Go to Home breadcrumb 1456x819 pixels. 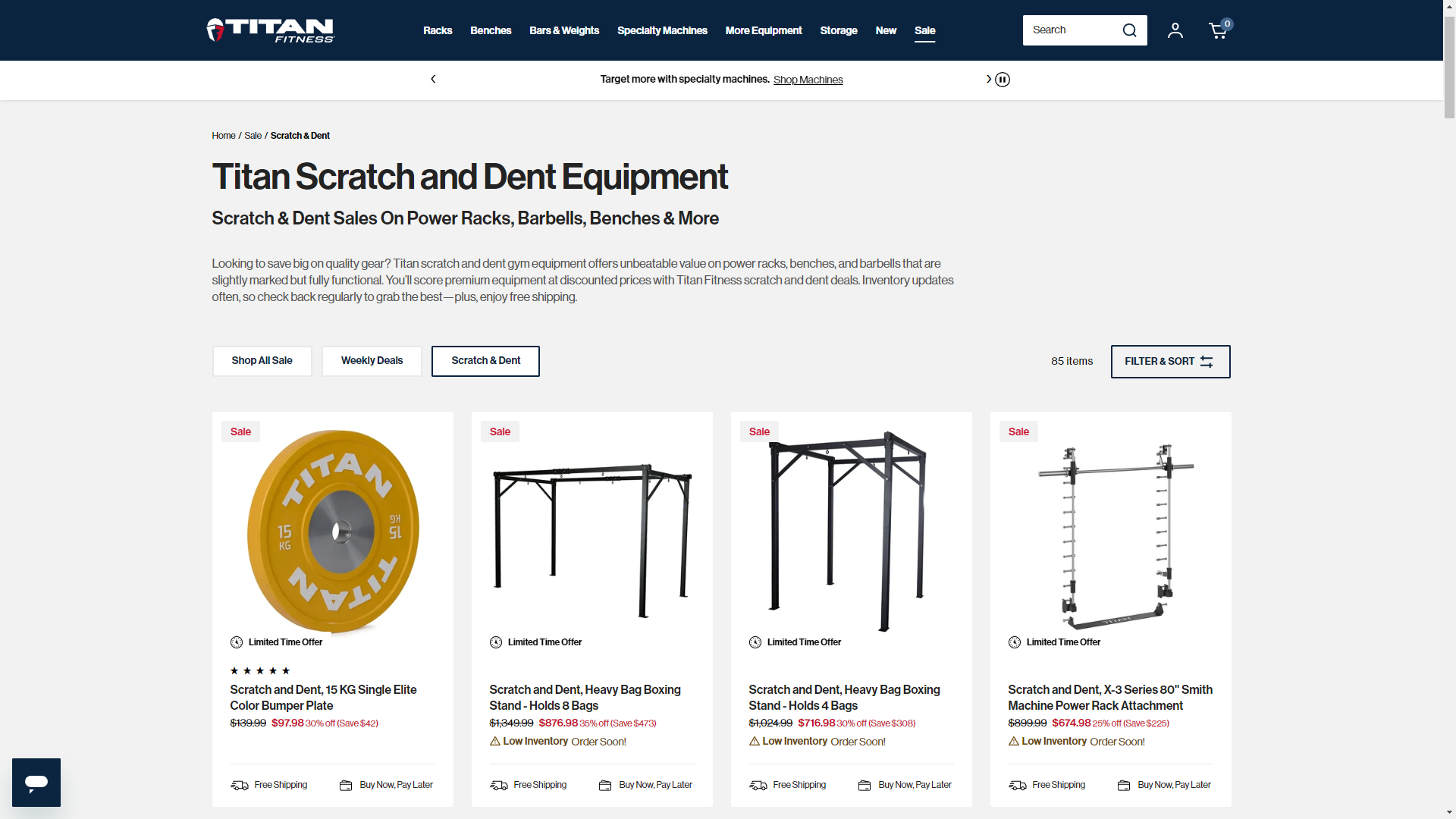(224, 136)
